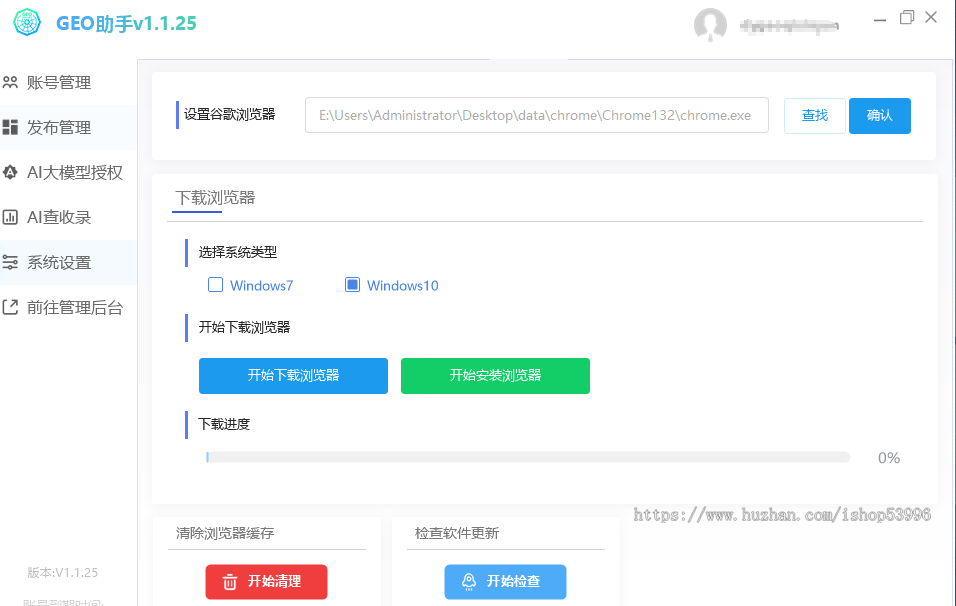
Task: Switch to the 下载浏览器 tab
Action: [215, 197]
